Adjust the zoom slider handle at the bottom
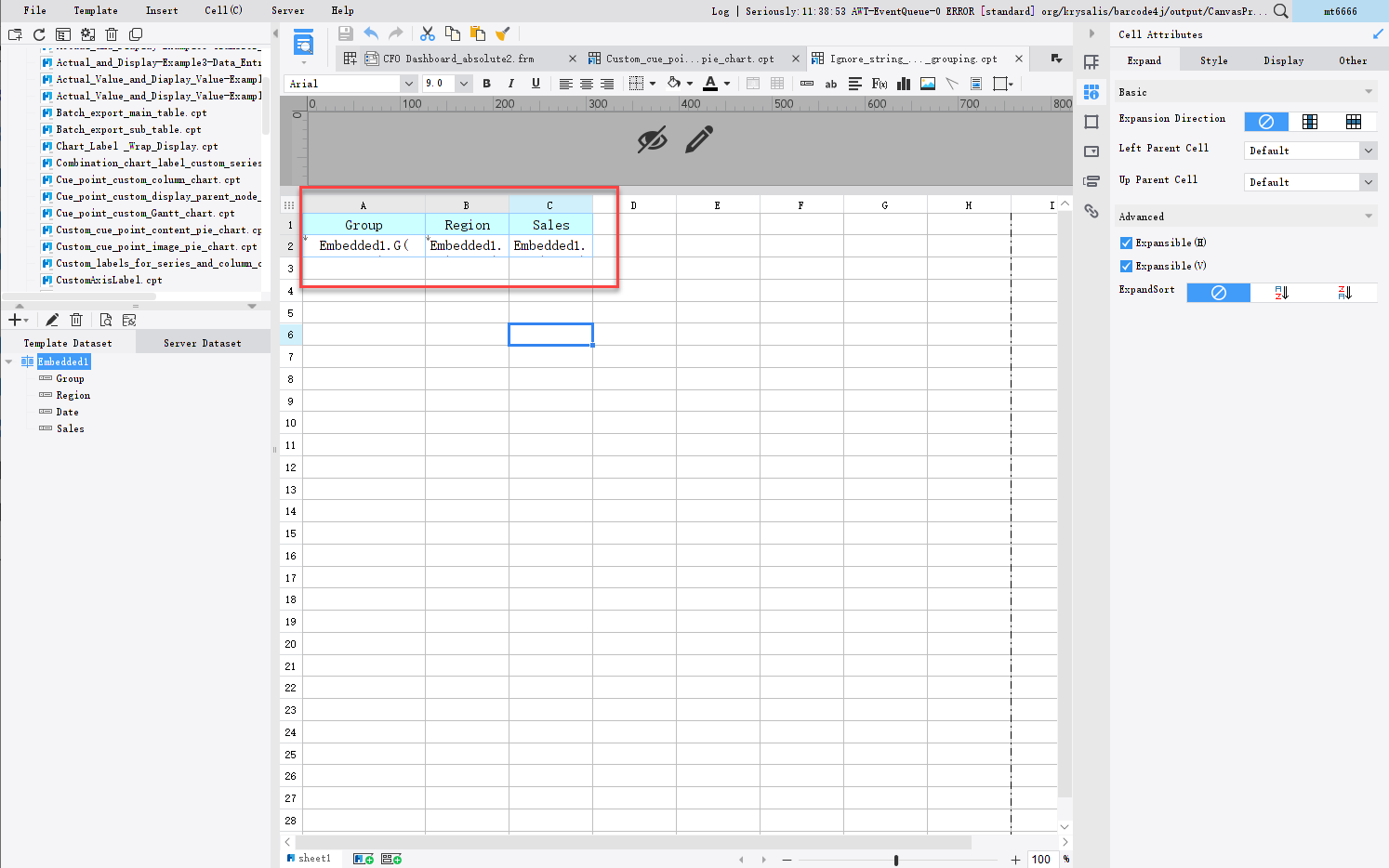Image resolution: width=1389 pixels, height=868 pixels. click(896, 860)
